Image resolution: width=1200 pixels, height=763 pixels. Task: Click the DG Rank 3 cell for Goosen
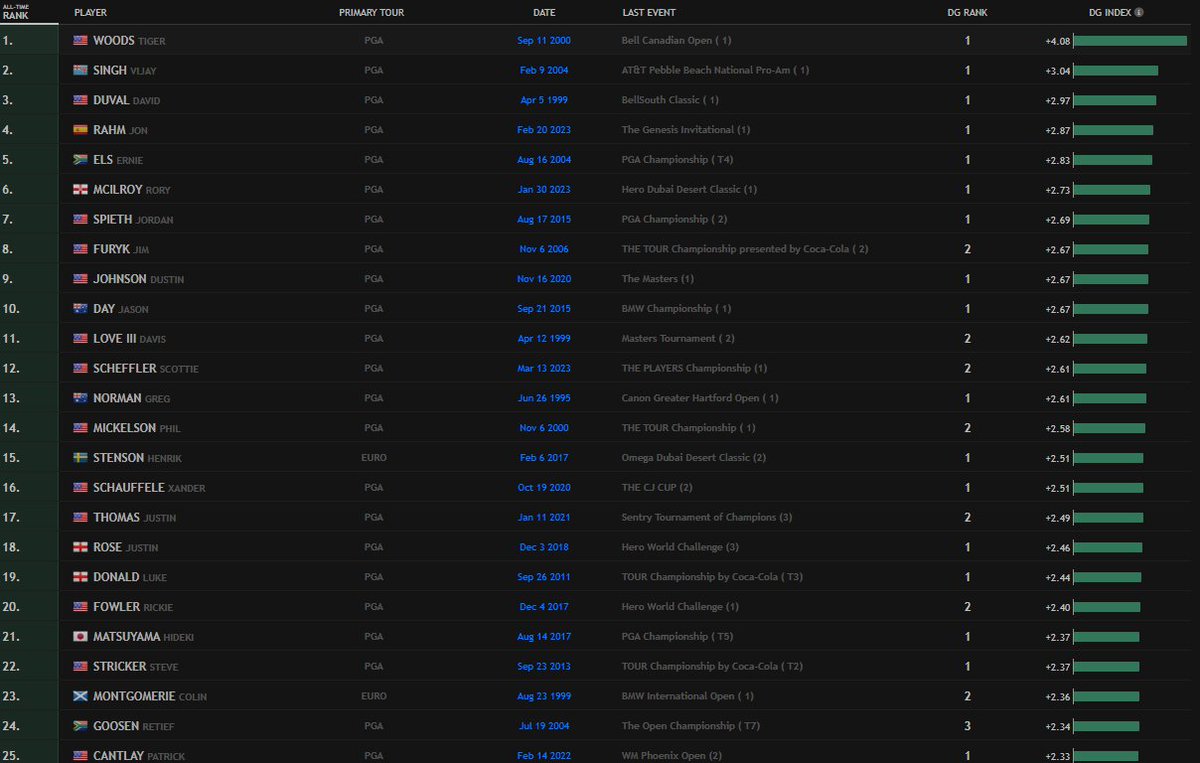tap(967, 726)
